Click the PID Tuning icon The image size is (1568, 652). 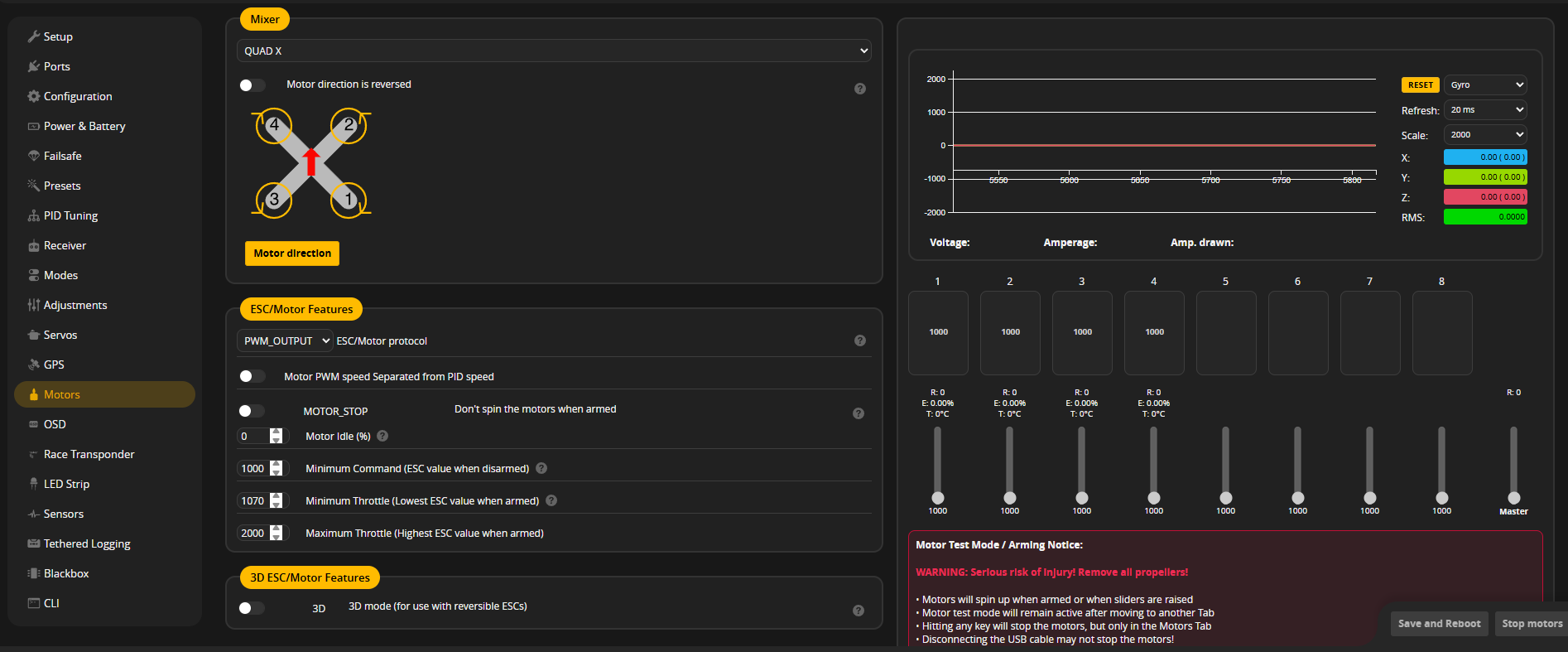tap(33, 215)
